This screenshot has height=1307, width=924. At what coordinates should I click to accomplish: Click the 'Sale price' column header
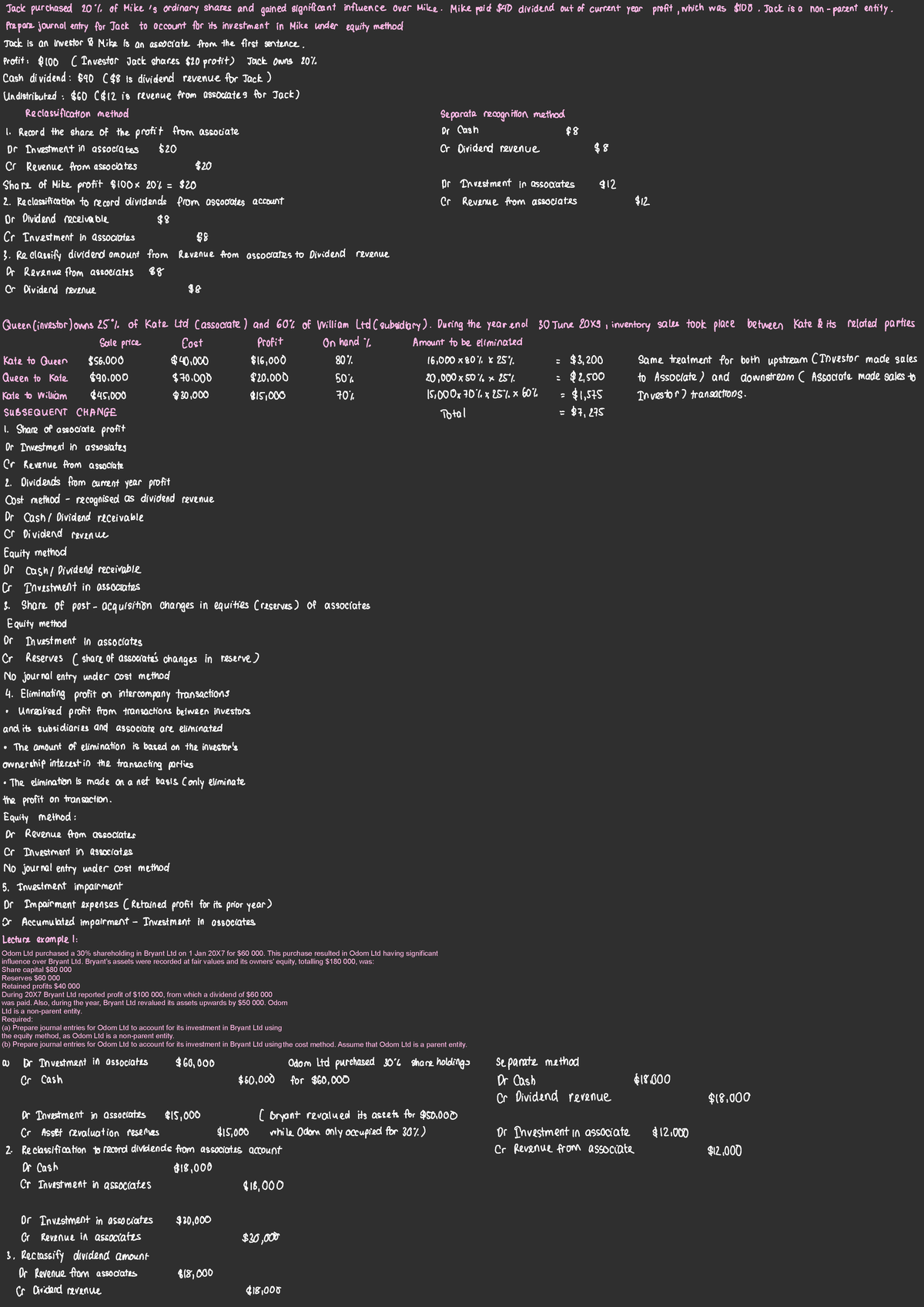tap(120, 342)
